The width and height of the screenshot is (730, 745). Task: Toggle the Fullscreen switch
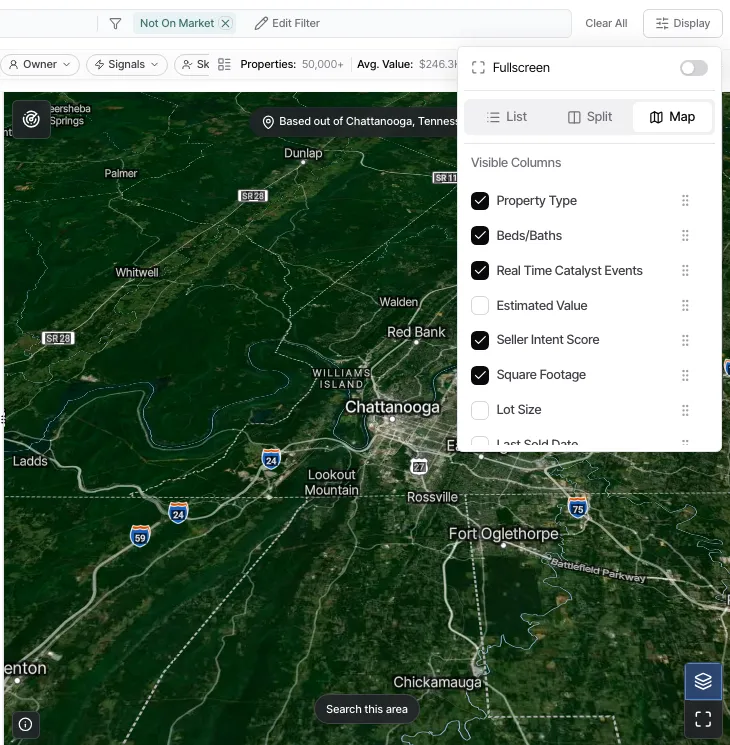693,68
